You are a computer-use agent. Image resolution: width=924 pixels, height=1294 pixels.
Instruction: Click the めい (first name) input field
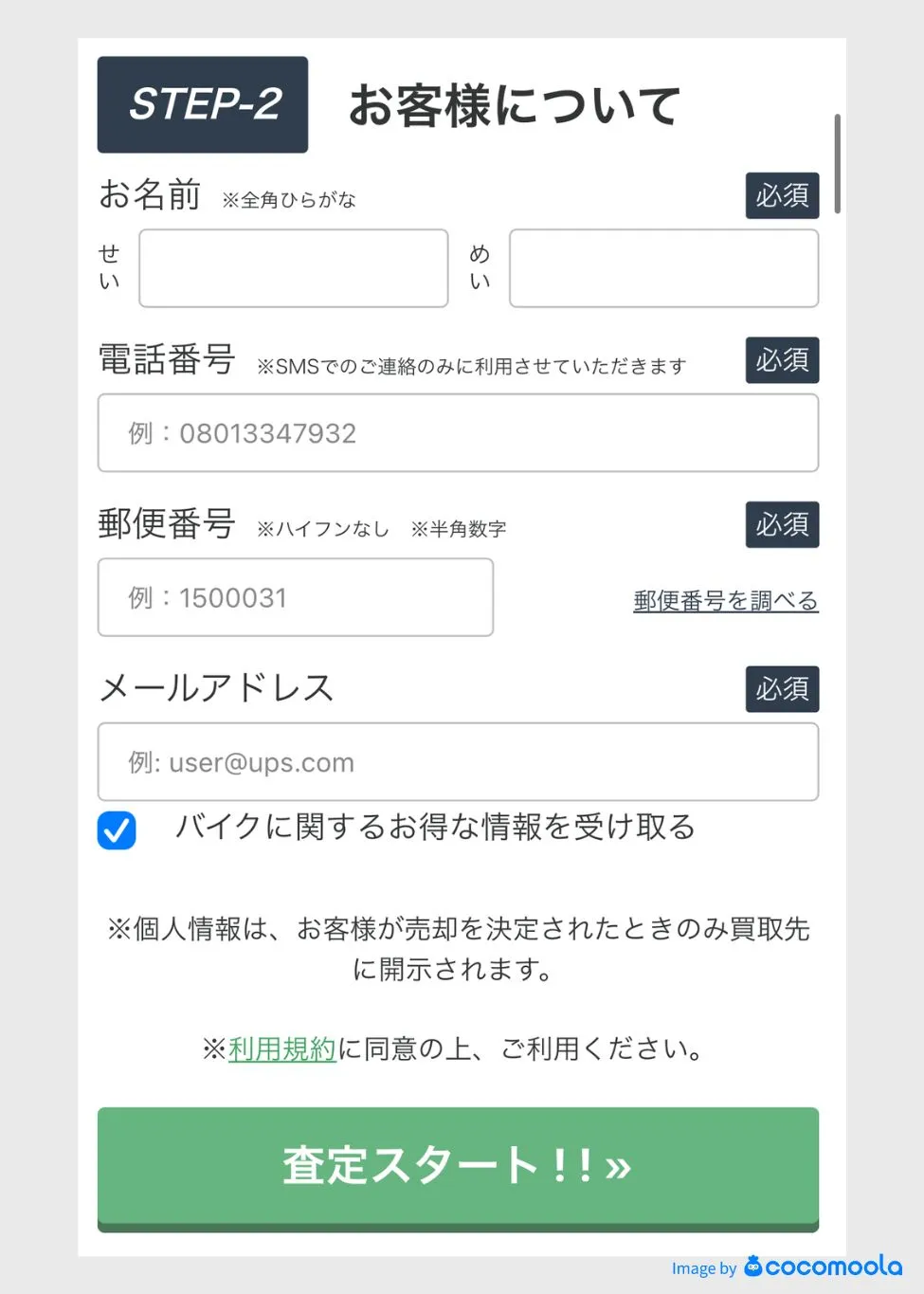pyautogui.click(x=663, y=268)
